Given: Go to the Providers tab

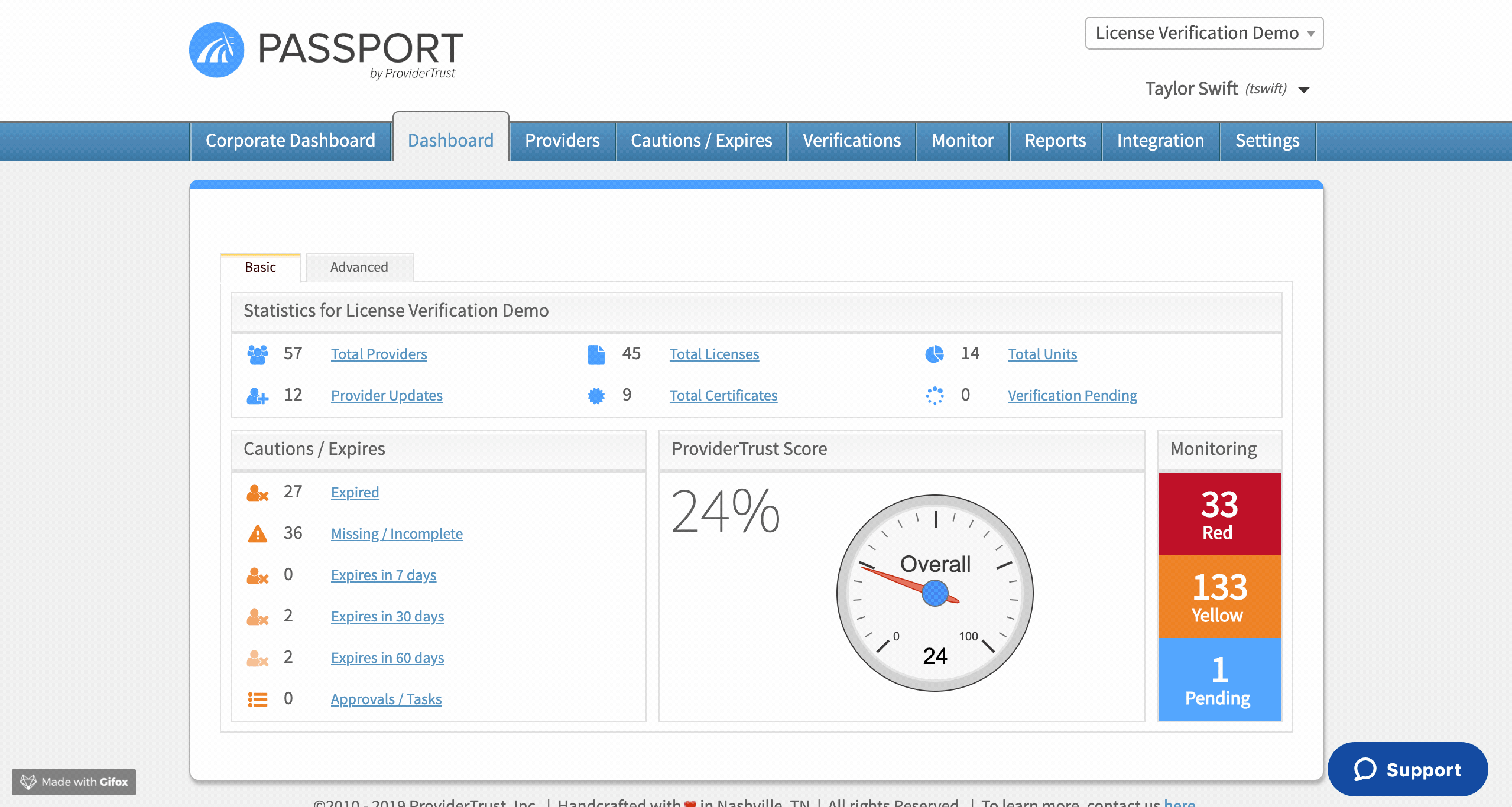Looking at the screenshot, I should pos(562,141).
